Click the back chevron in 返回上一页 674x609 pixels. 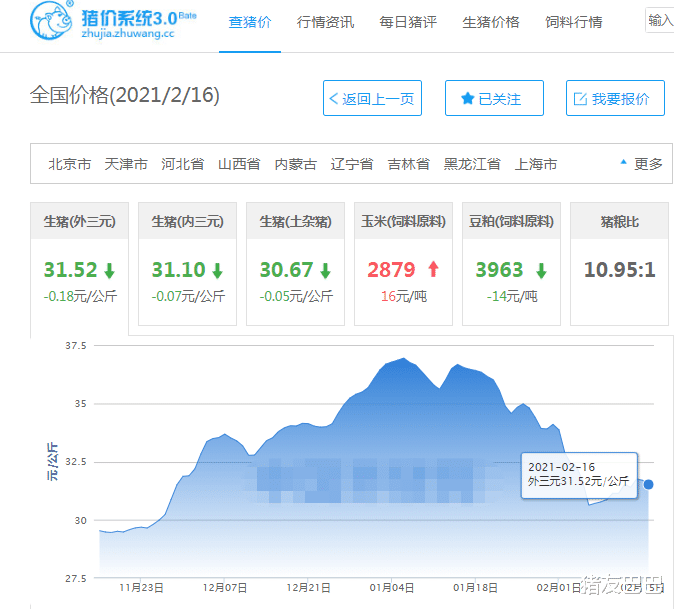(334, 99)
